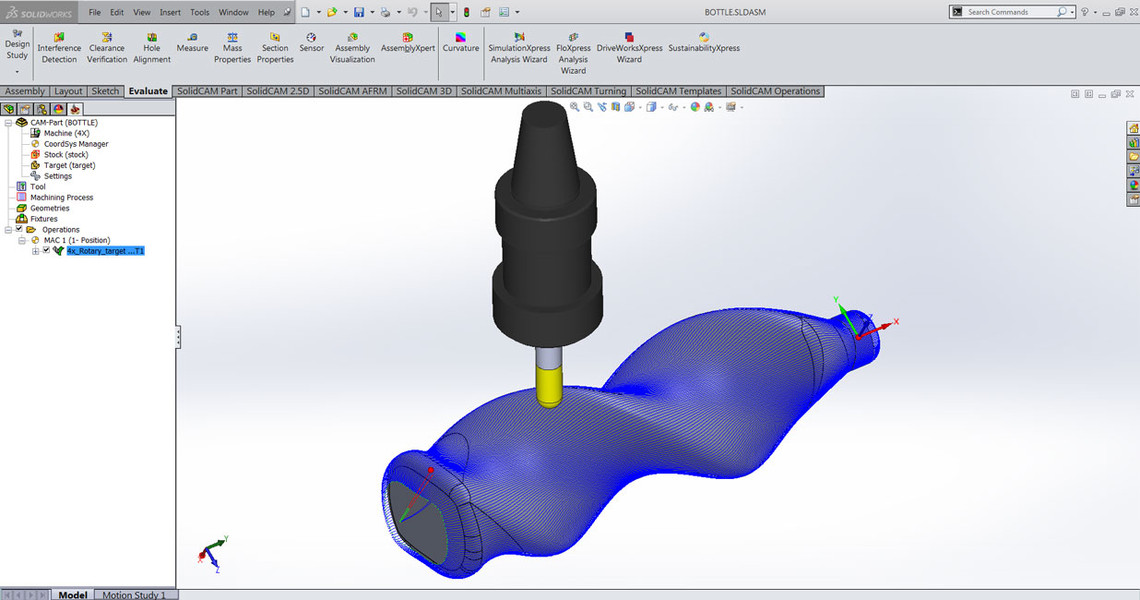Screen dimensions: 1140x600
Task: Collapse MAC 1 (1- Position) node
Action: click(x=22, y=240)
